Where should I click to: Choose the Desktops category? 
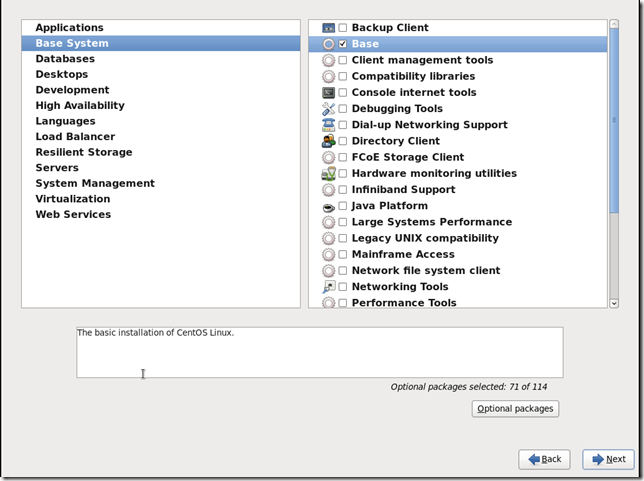161,74
